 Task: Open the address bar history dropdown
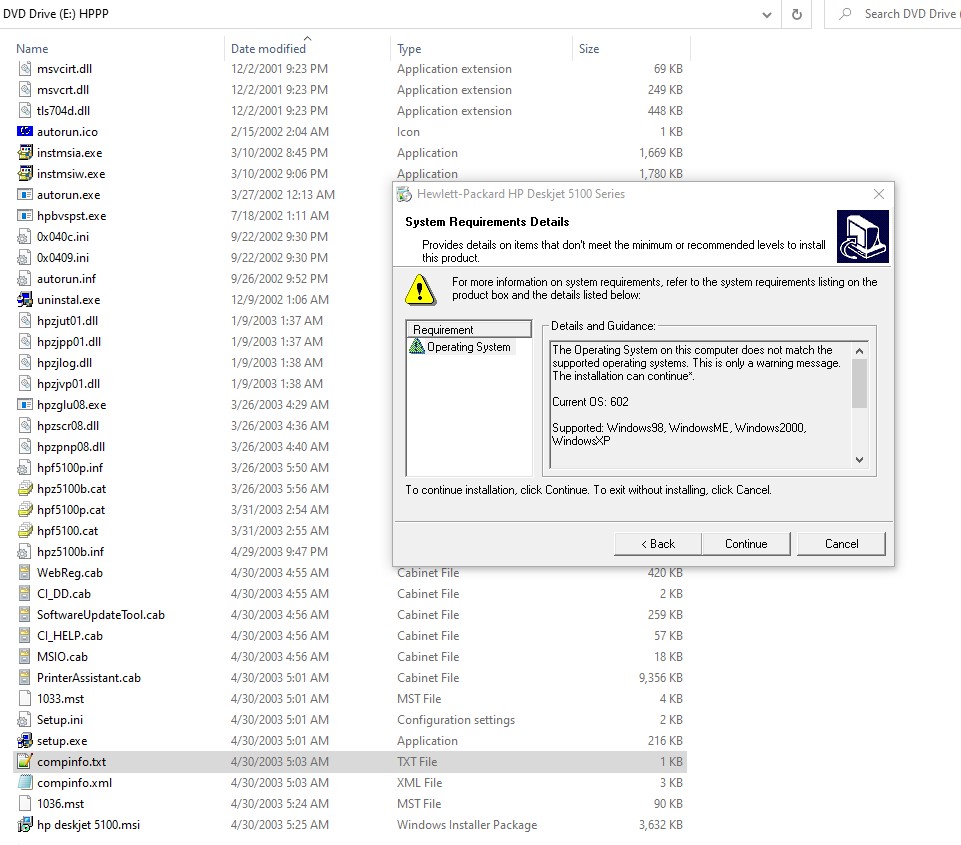click(x=766, y=14)
